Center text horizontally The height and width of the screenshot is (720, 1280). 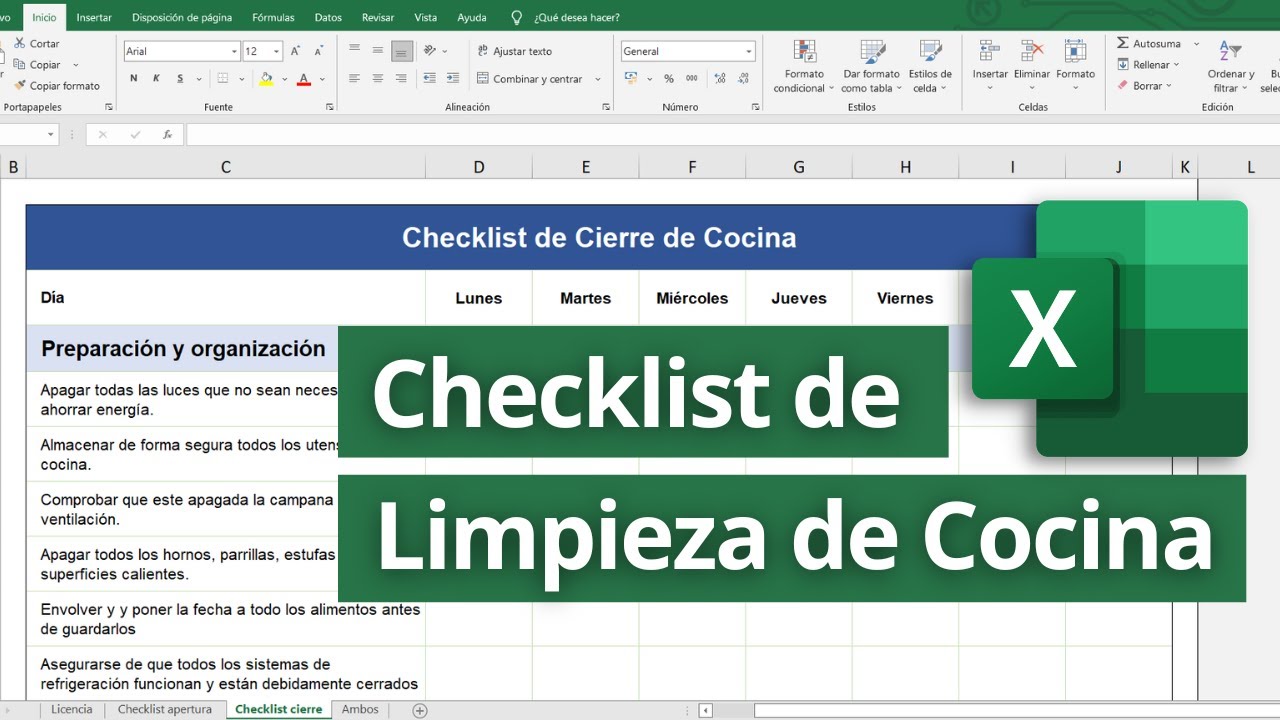pos(378,78)
